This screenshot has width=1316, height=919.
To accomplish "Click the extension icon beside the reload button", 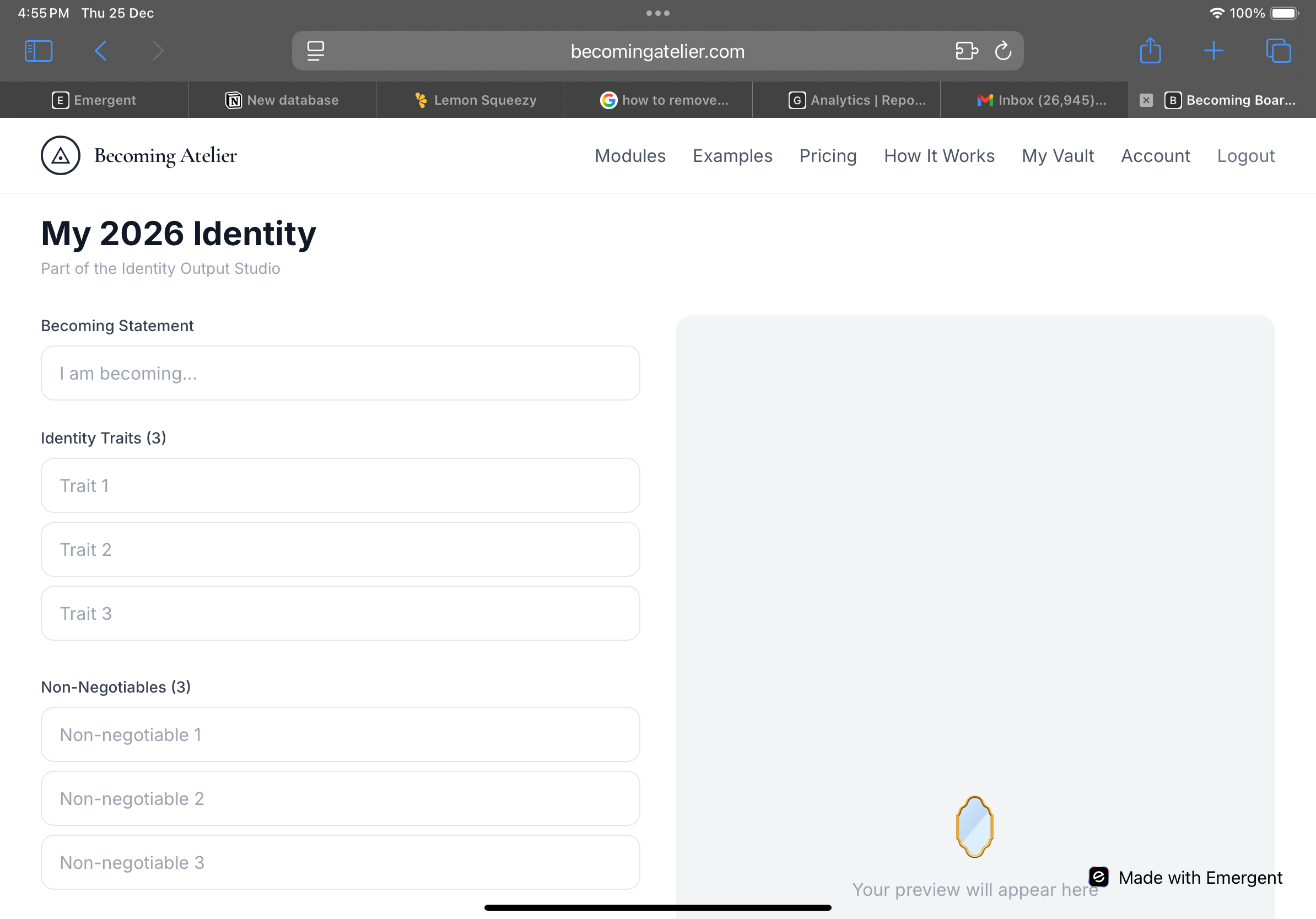I will click(x=967, y=51).
